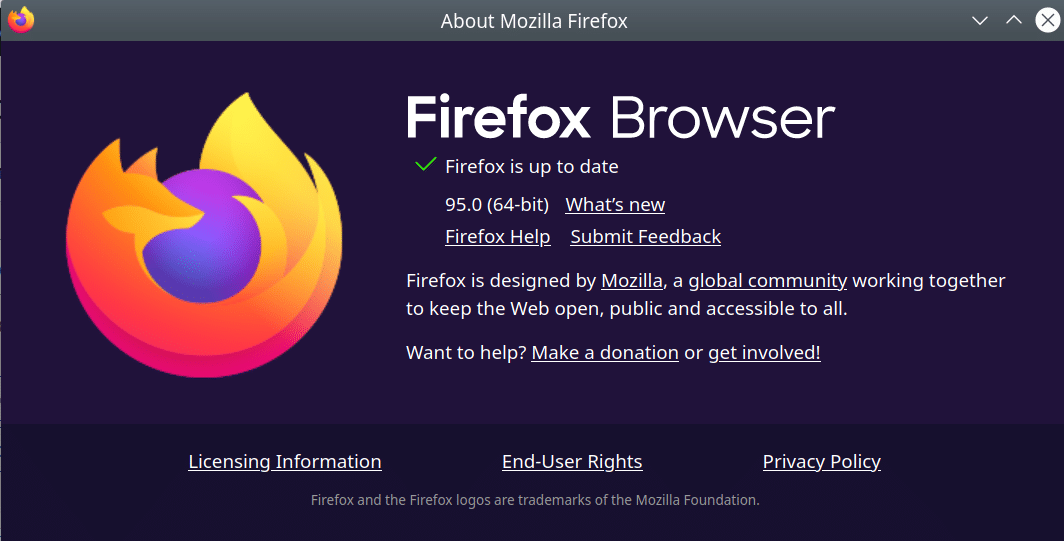Click the green up-to-date checkmark
This screenshot has height=541, width=1064.
[x=425, y=165]
